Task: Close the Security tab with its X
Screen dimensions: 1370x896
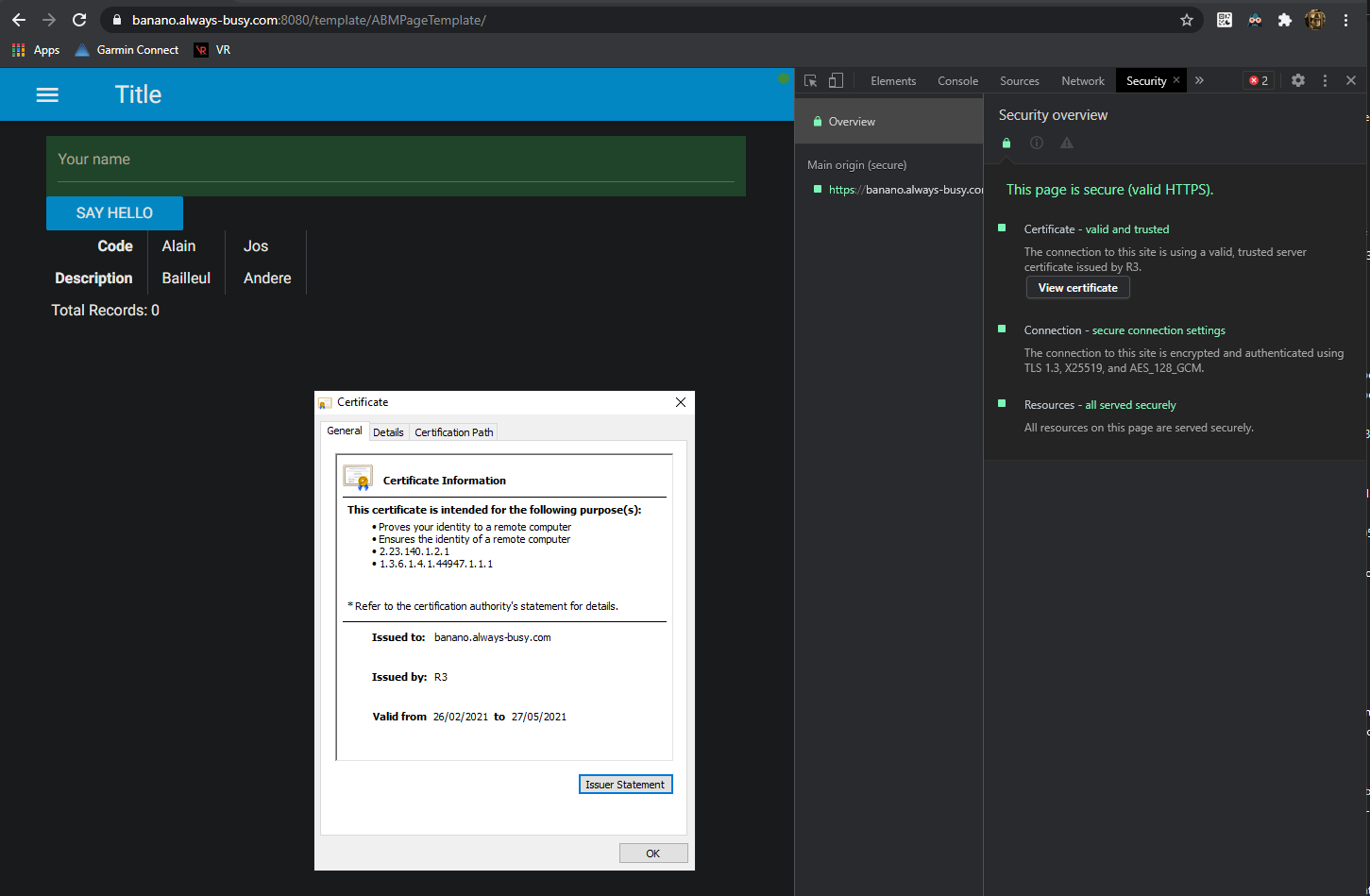Action: [x=1176, y=80]
